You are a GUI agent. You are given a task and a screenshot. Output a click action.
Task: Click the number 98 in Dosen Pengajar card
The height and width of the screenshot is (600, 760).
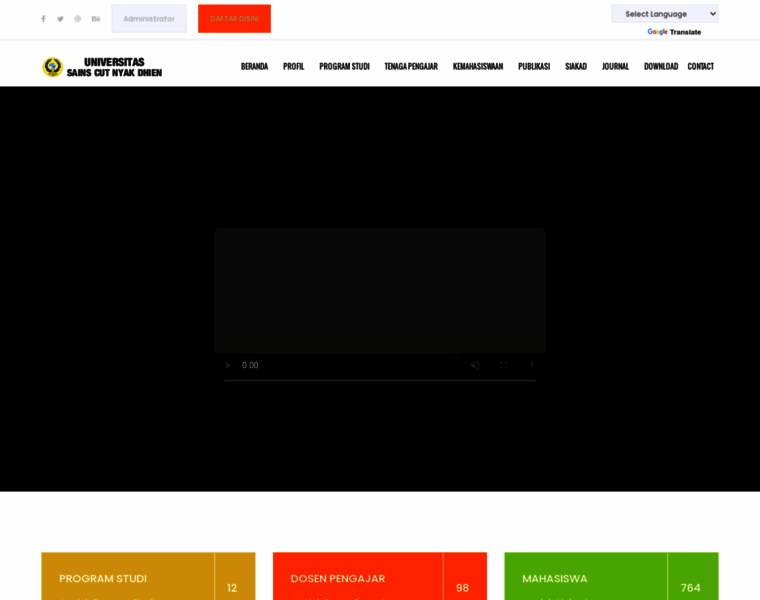[x=462, y=588]
